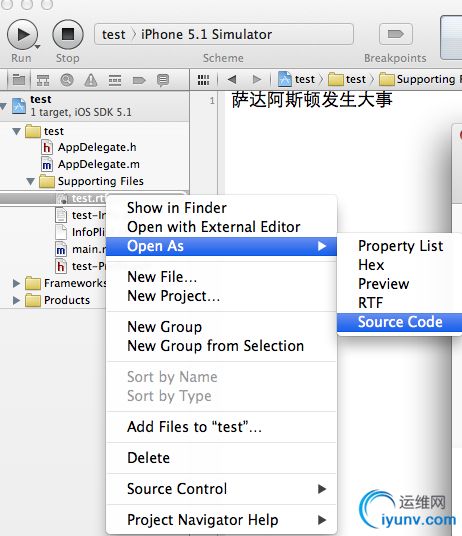Select the test-Prefix header file
The image size is (462, 536).
(81, 266)
